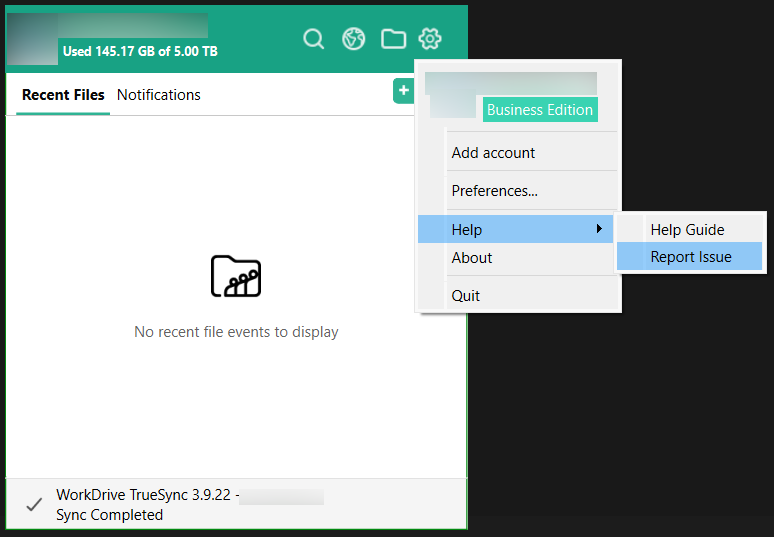Choose About in the settings menu
This screenshot has width=774, height=537.
pos(518,258)
